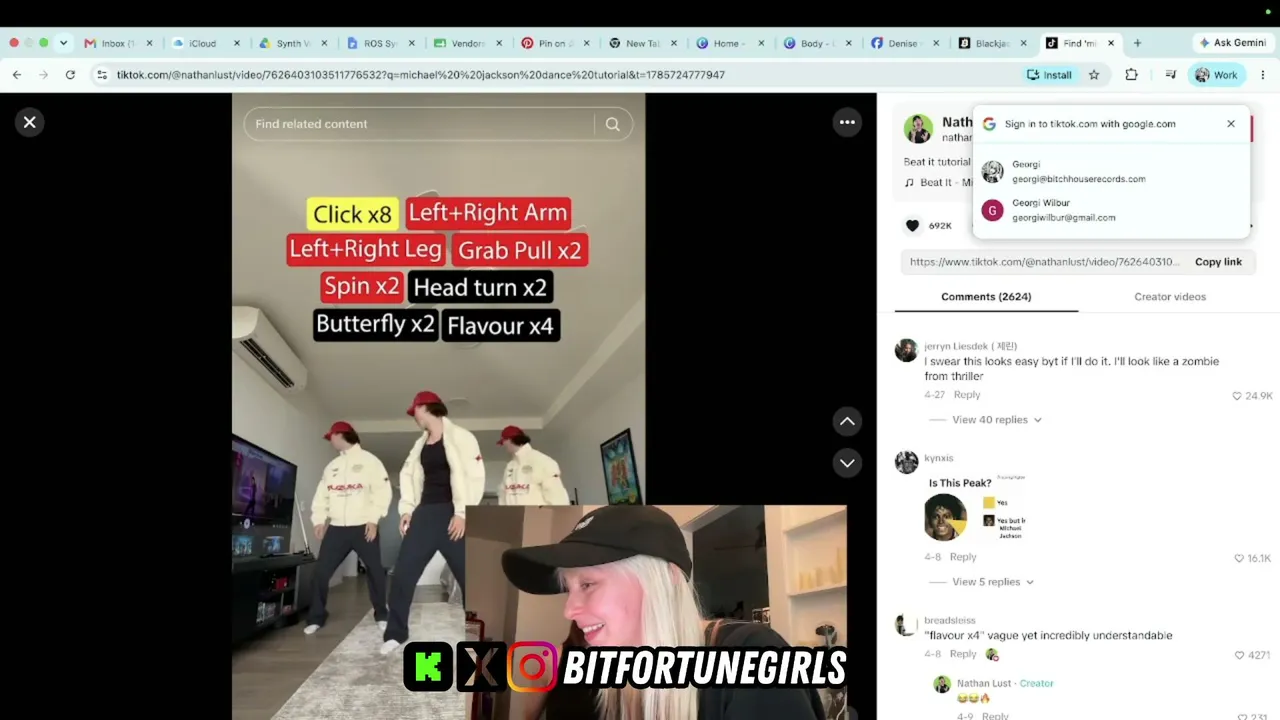Click the video URL text field

click(1044, 262)
